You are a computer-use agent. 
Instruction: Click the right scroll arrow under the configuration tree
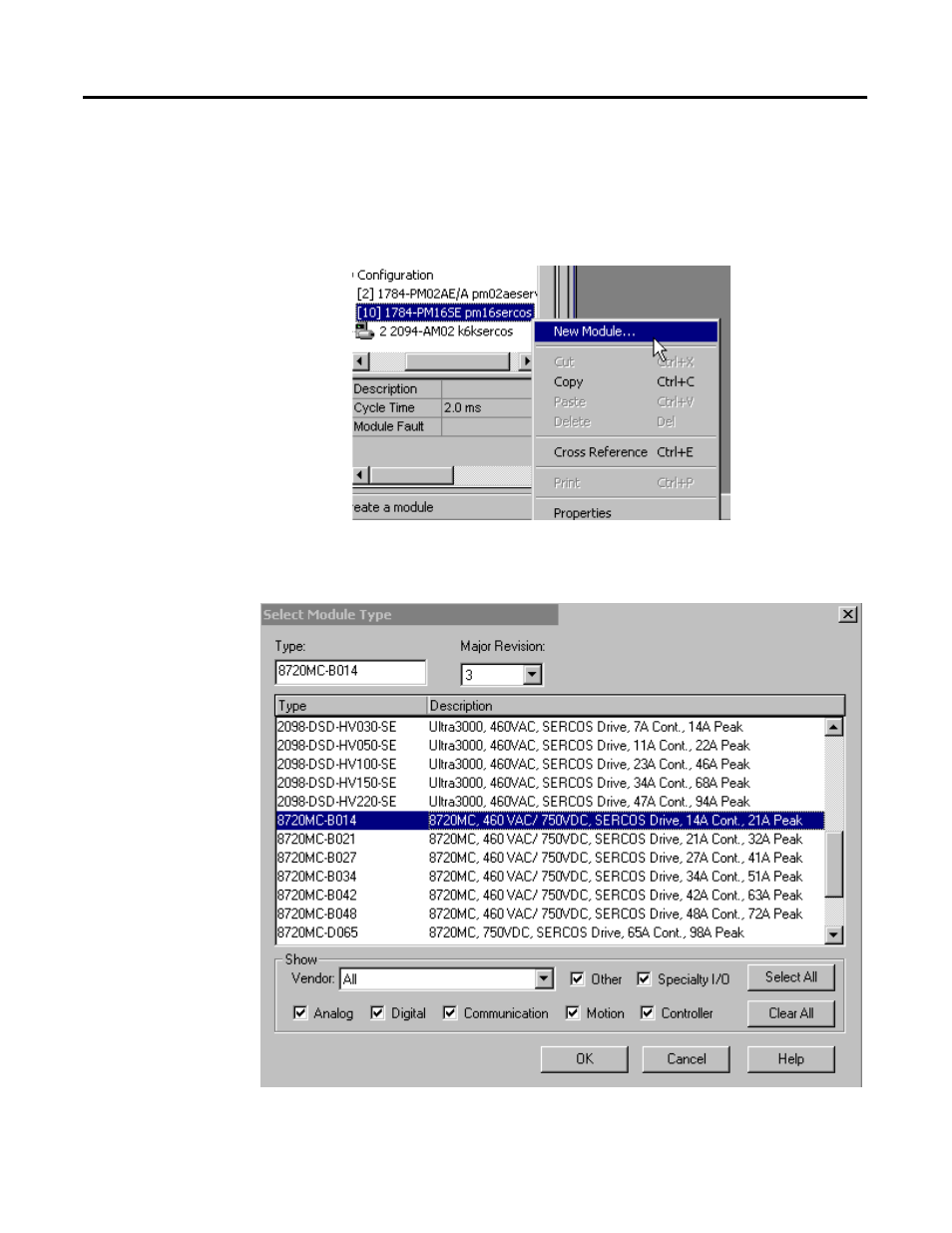526,361
